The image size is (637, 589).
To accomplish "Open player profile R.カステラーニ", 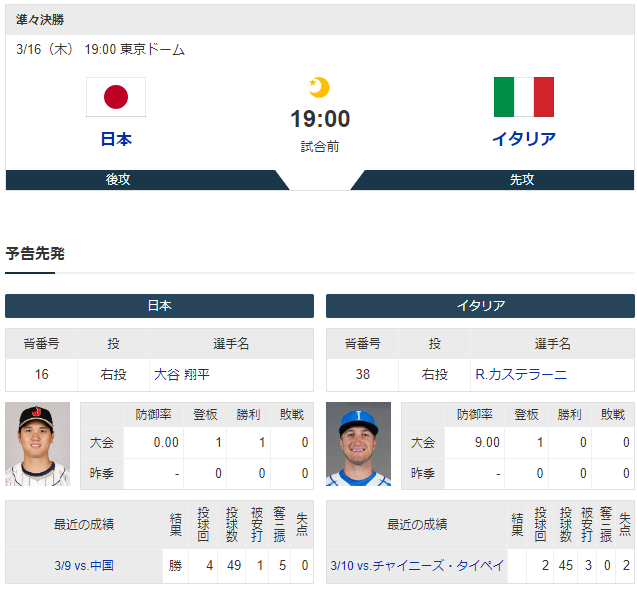I will click(521, 374).
